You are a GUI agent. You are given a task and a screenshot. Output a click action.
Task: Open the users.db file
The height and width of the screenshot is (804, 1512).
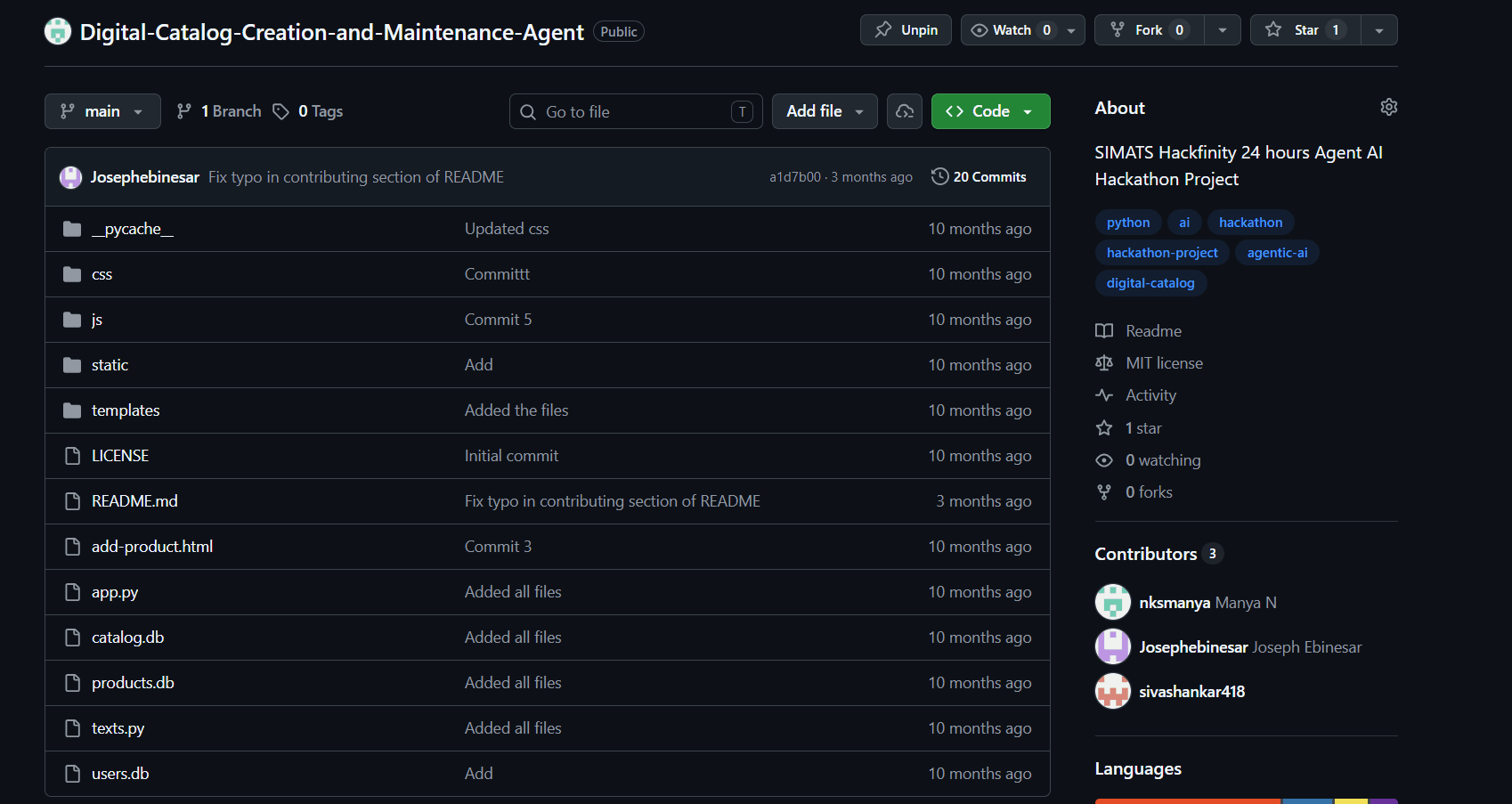120,774
